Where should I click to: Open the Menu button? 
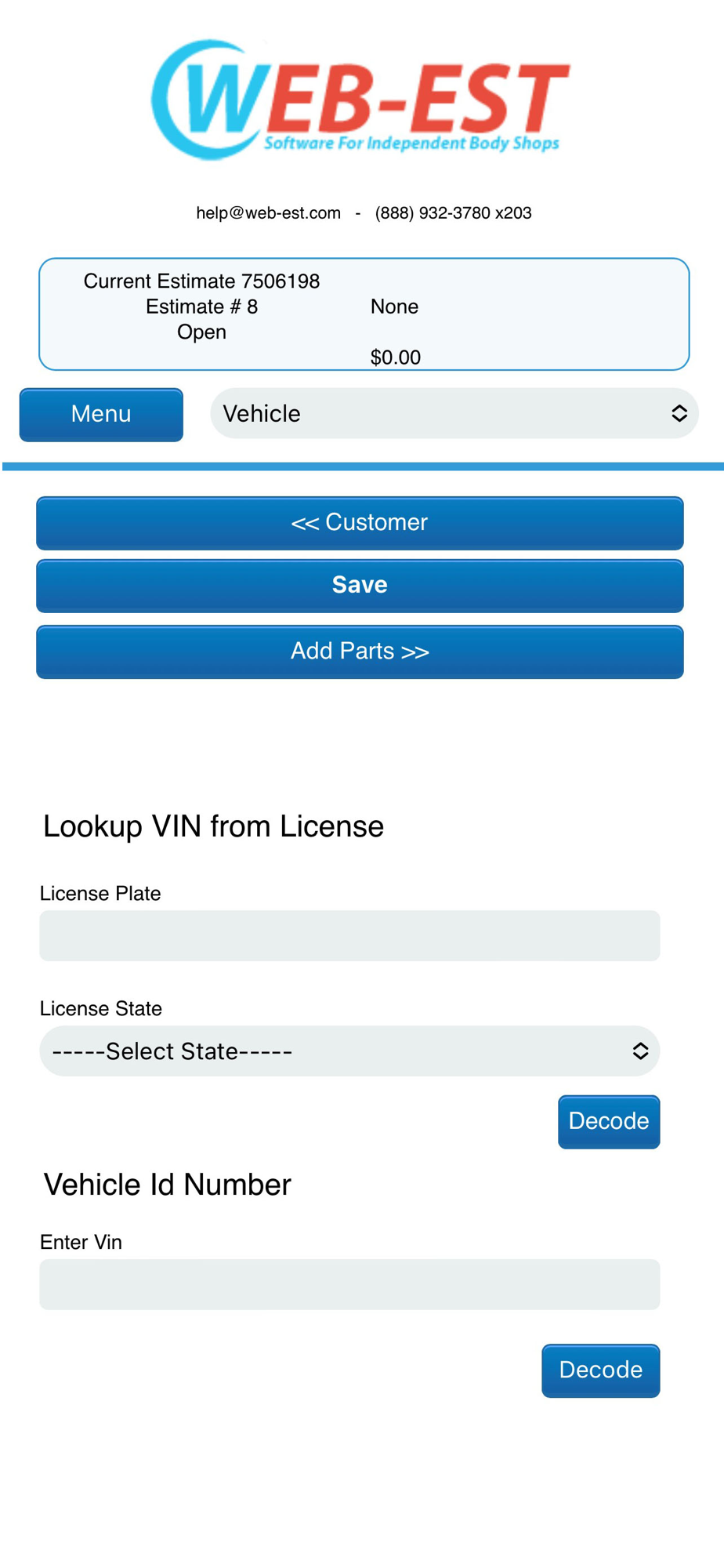point(101,414)
